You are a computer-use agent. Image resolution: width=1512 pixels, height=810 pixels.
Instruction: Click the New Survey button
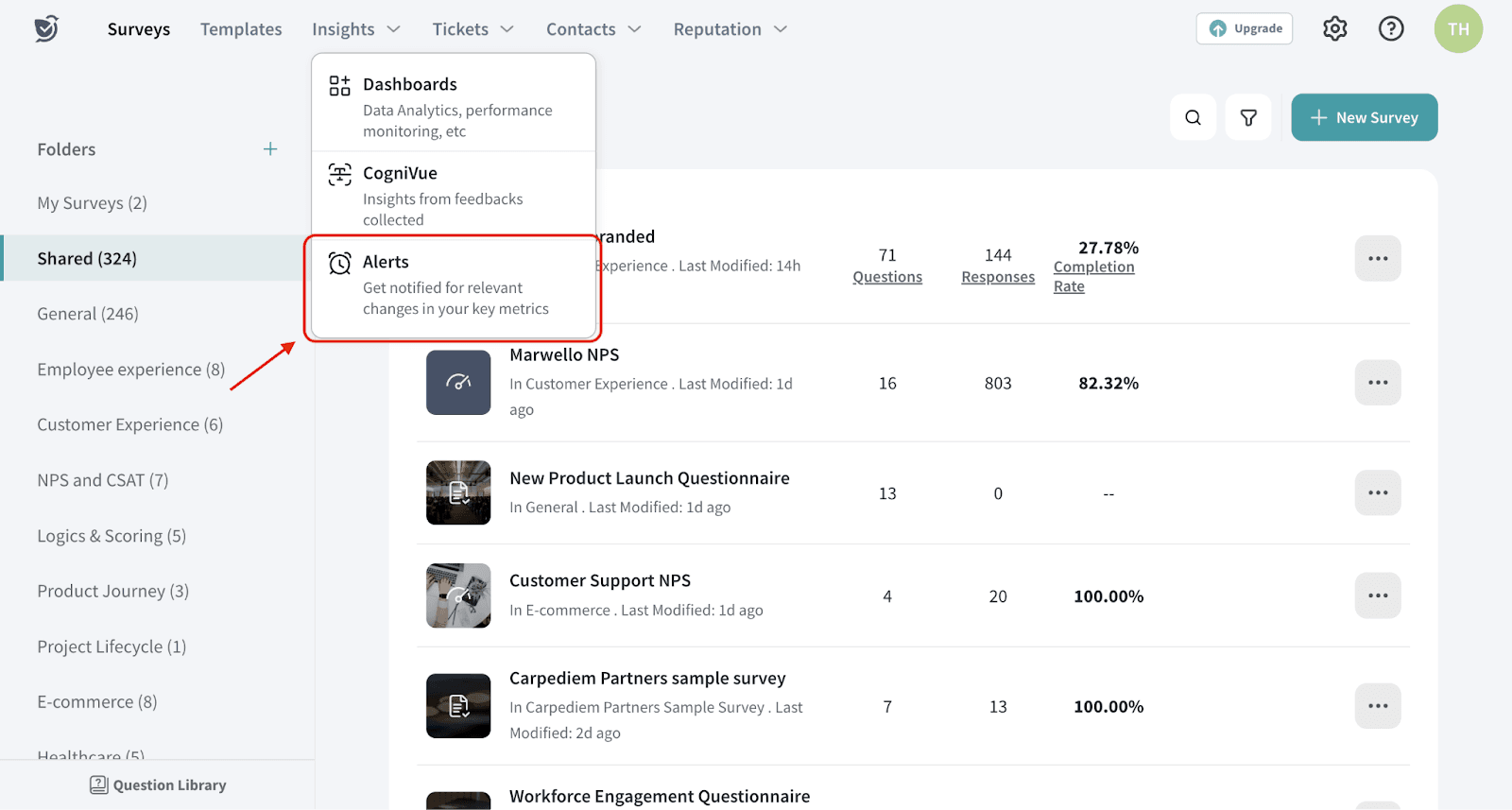[1364, 117]
